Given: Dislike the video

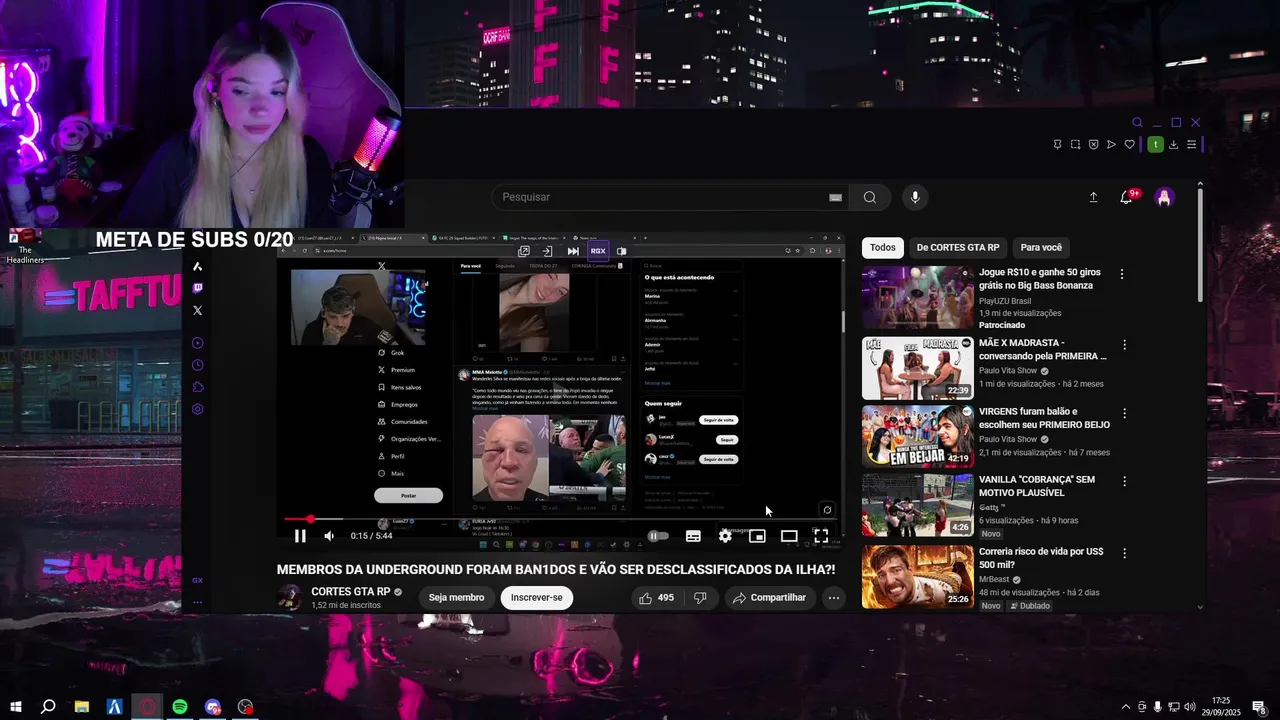Looking at the screenshot, I should click(x=700, y=598).
